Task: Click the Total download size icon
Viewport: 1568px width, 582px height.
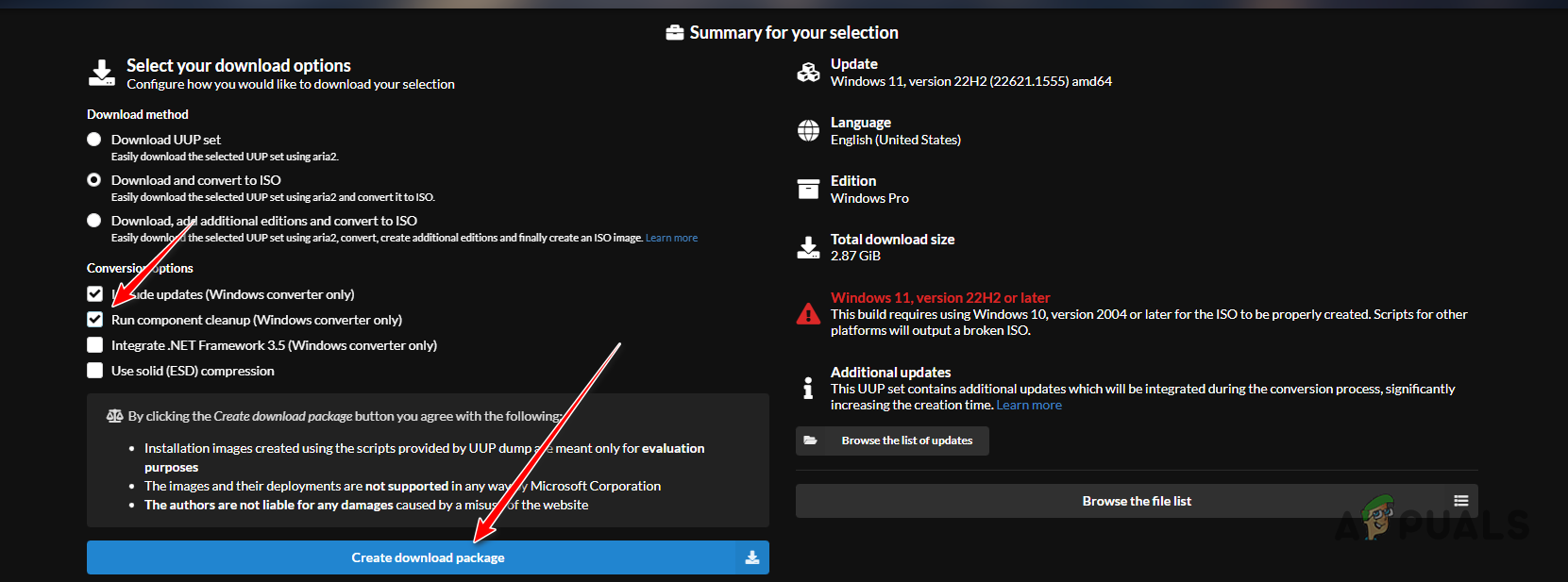Action: tap(808, 247)
